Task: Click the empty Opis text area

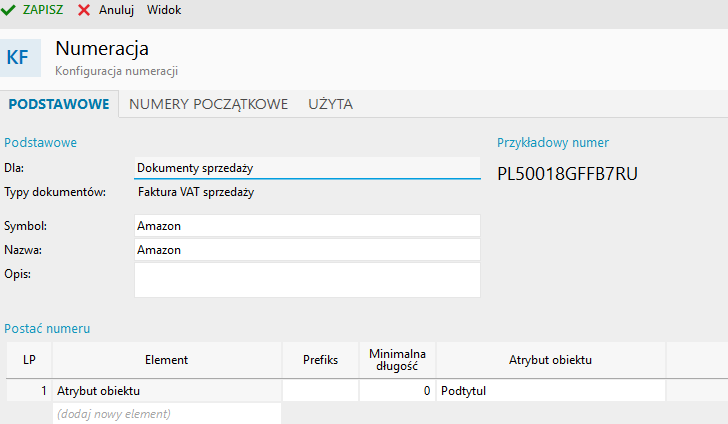Action: 307,280
